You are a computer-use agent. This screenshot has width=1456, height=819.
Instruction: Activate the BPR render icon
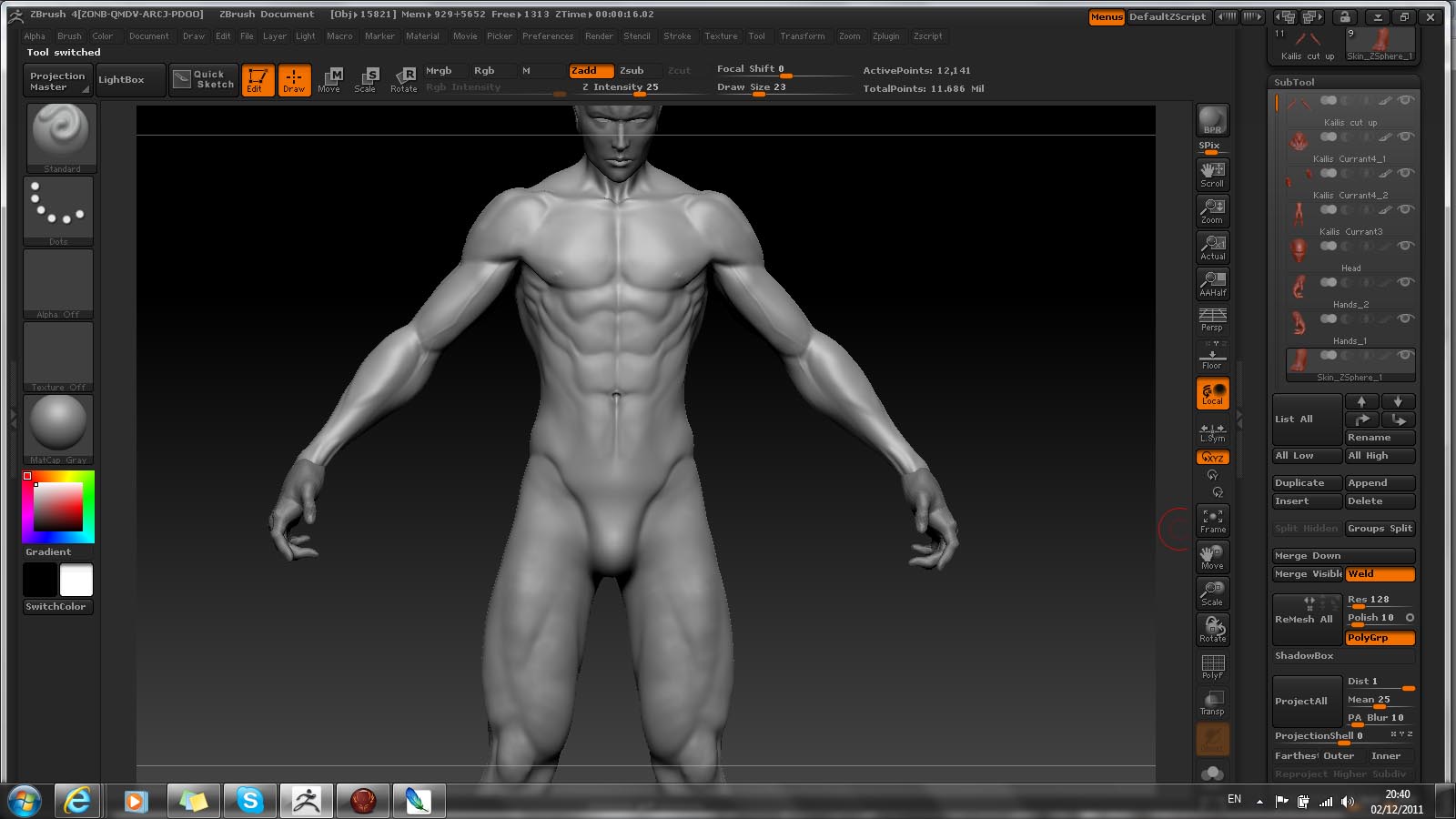(x=1211, y=120)
